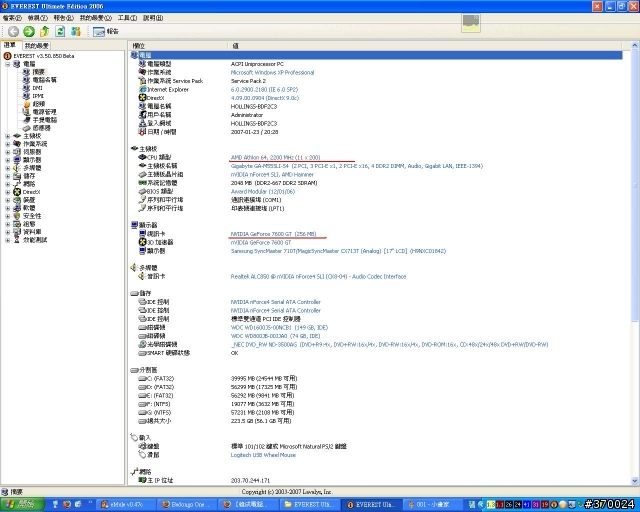Expand the 多媒體 Multimedia tree node

[x=7, y=168]
